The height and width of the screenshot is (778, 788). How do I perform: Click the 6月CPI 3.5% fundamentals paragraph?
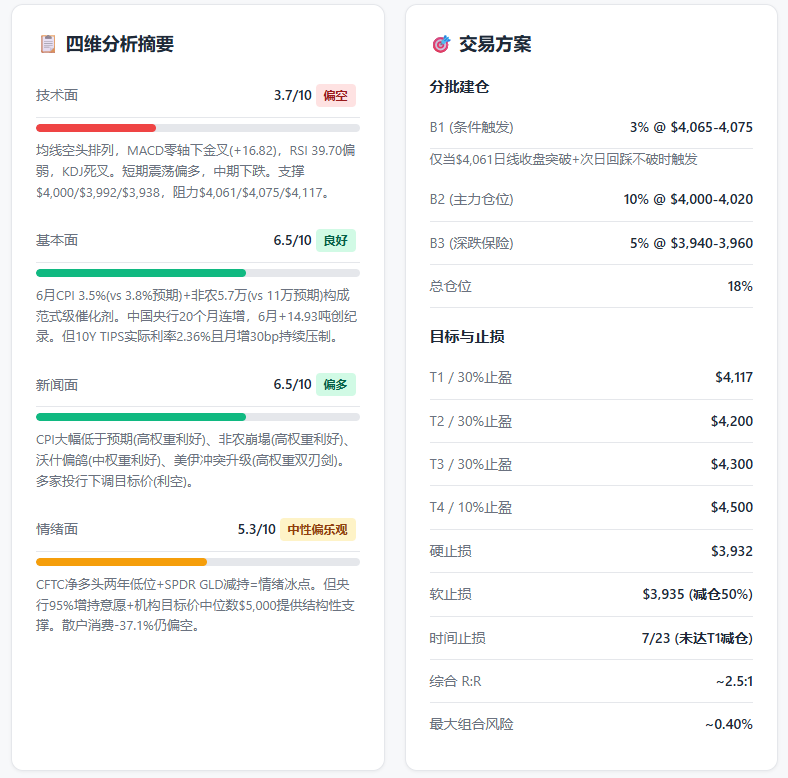196,316
